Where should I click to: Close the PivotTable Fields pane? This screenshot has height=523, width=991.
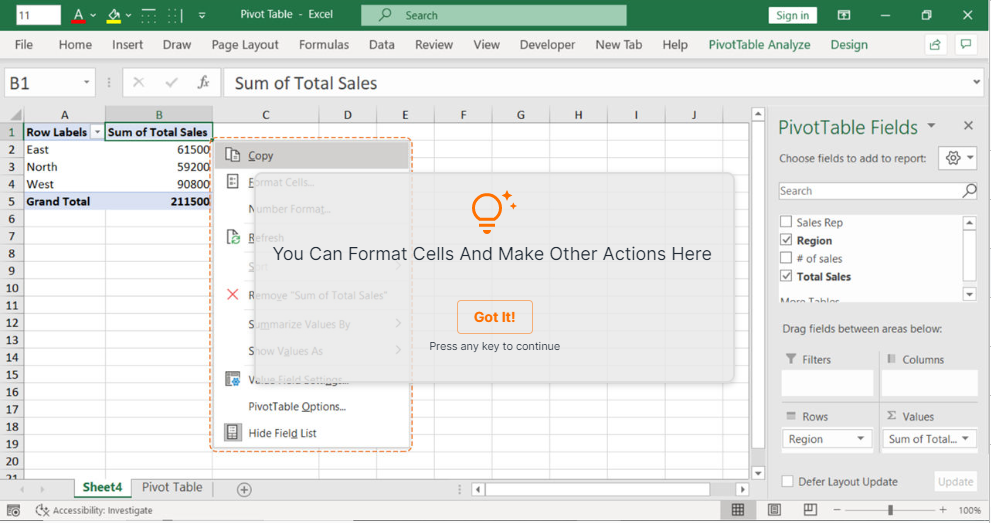(968, 126)
